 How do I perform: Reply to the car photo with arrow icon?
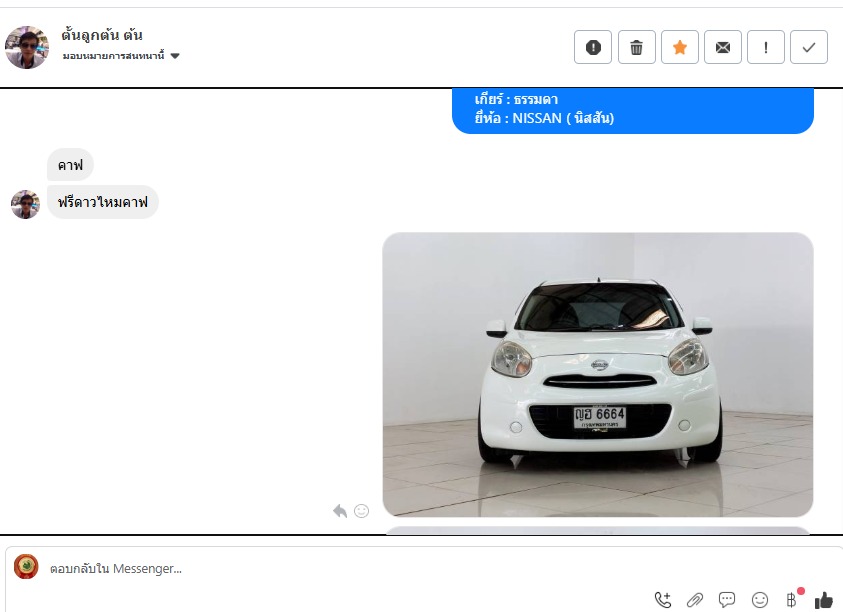340,511
